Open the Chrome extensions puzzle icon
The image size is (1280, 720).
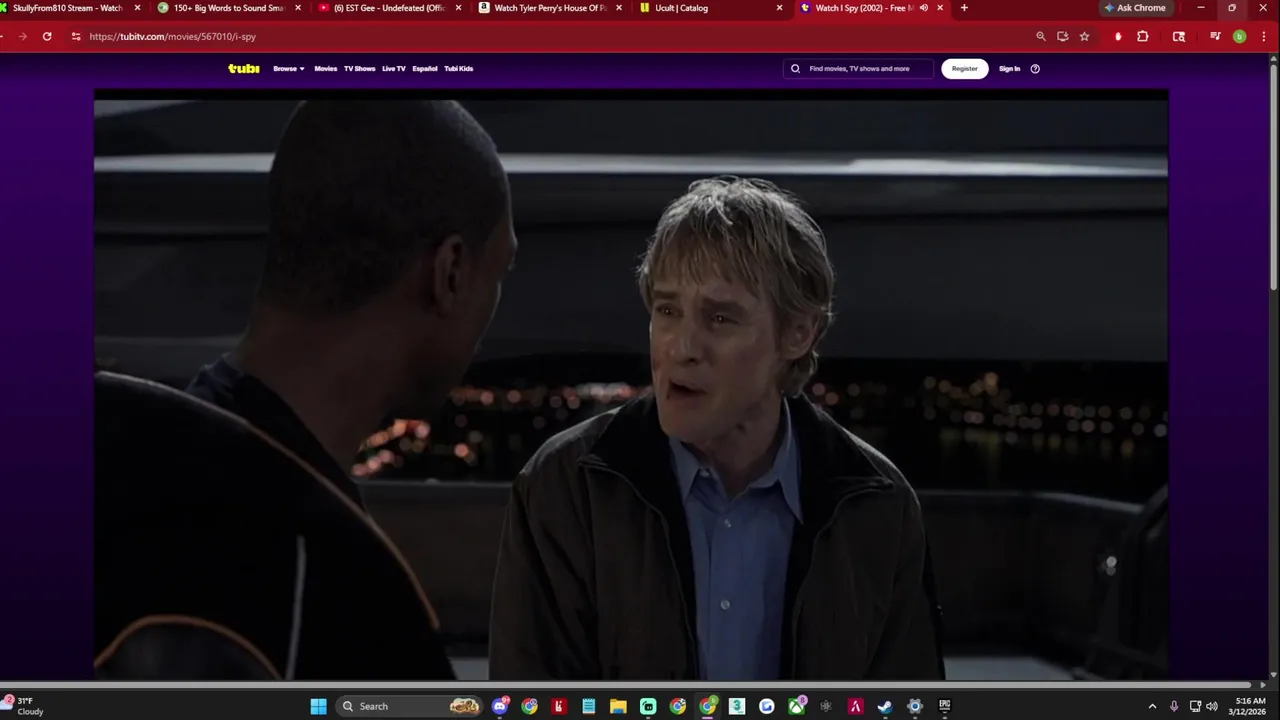point(1143,36)
